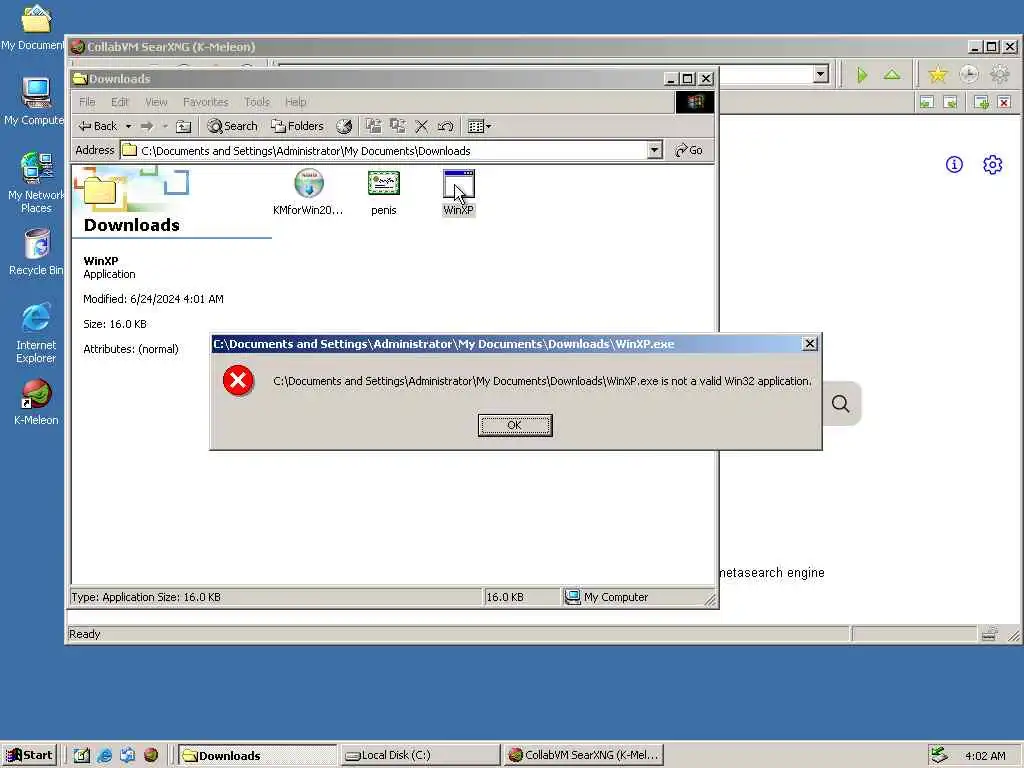Open My Network Places desktop icon

[x=36, y=182]
